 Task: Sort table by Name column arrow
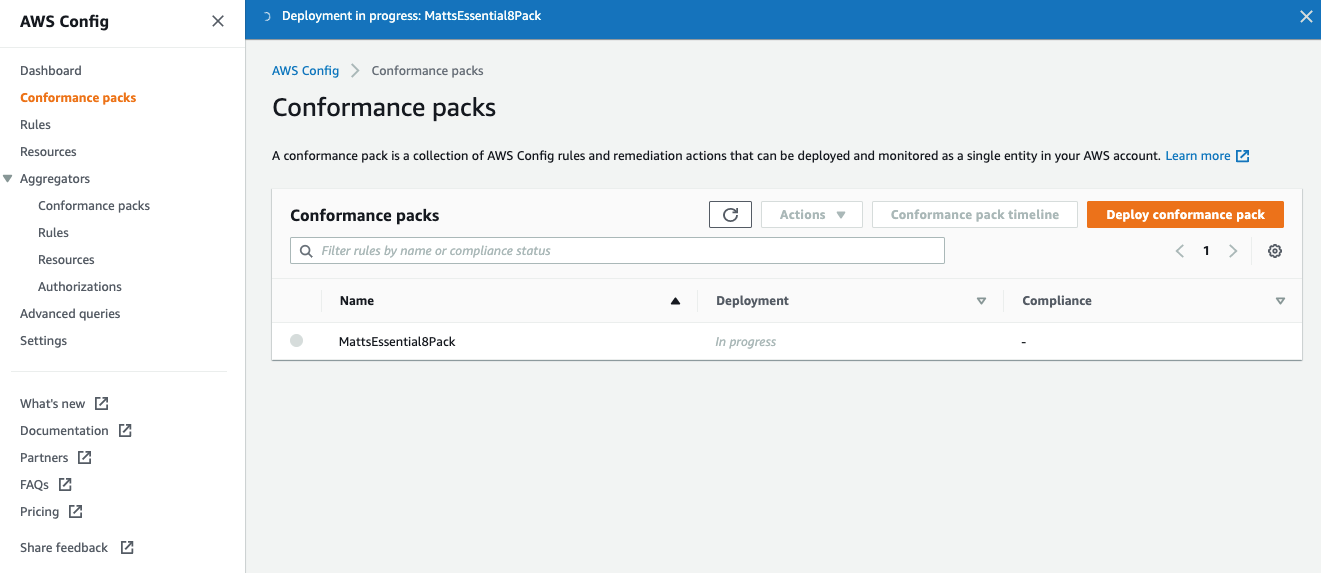pos(675,301)
